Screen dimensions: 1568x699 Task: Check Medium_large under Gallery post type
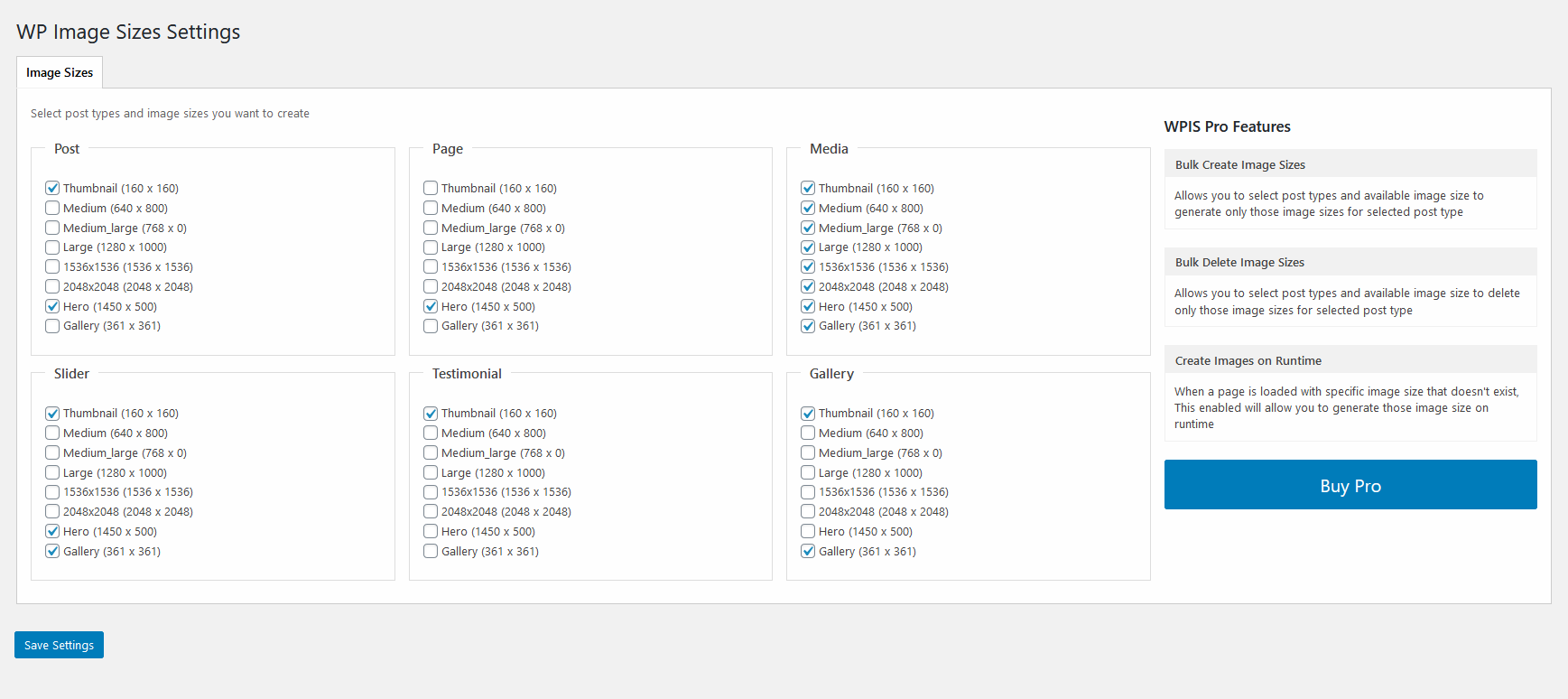(808, 452)
